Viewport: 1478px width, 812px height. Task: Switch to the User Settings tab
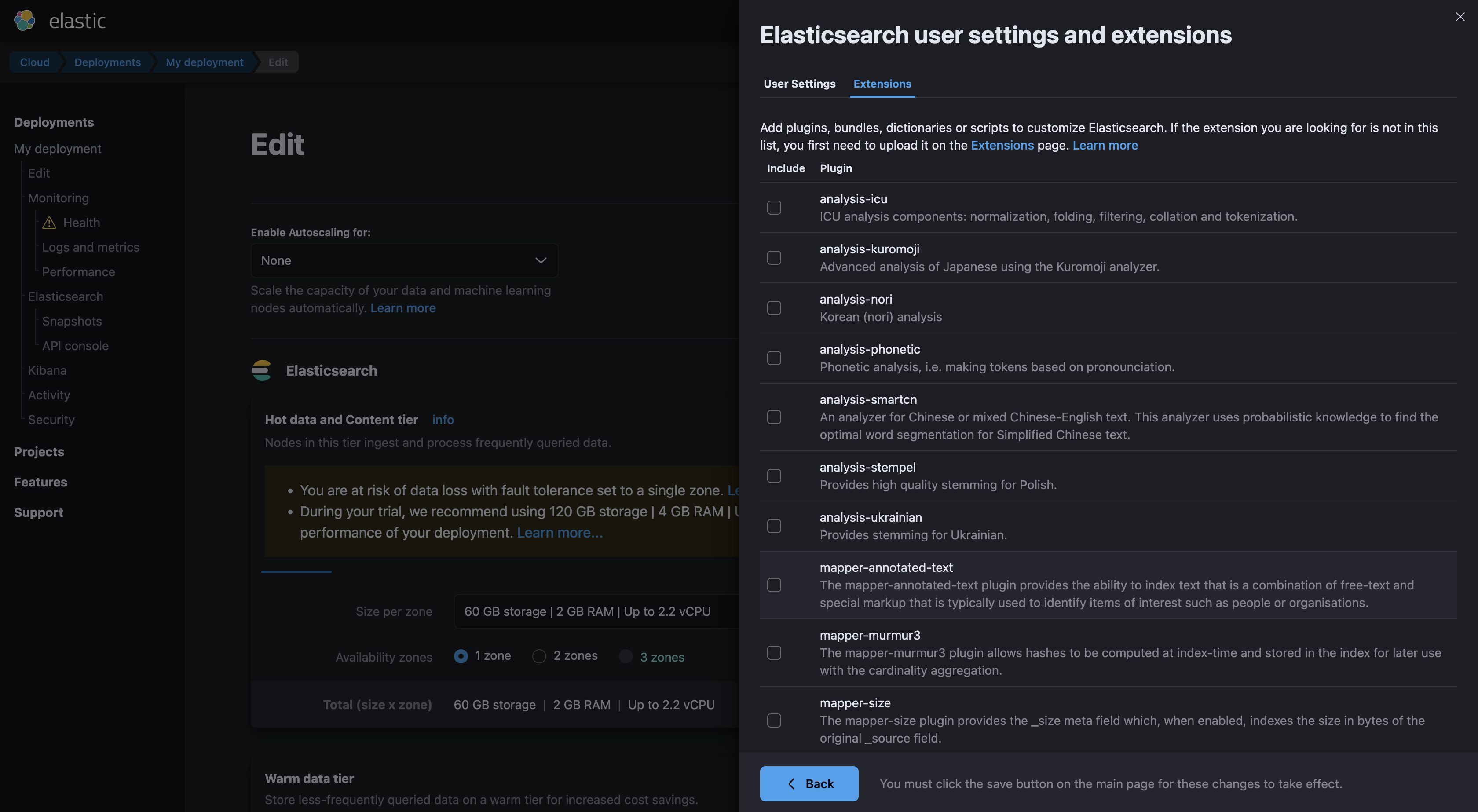pyautogui.click(x=799, y=84)
